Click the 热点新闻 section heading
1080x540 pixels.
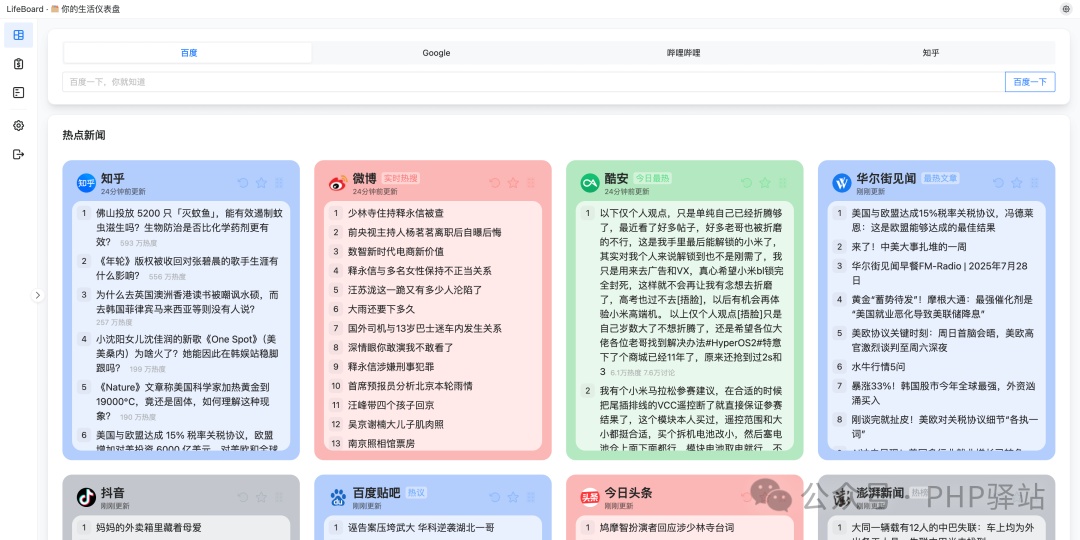click(x=84, y=135)
